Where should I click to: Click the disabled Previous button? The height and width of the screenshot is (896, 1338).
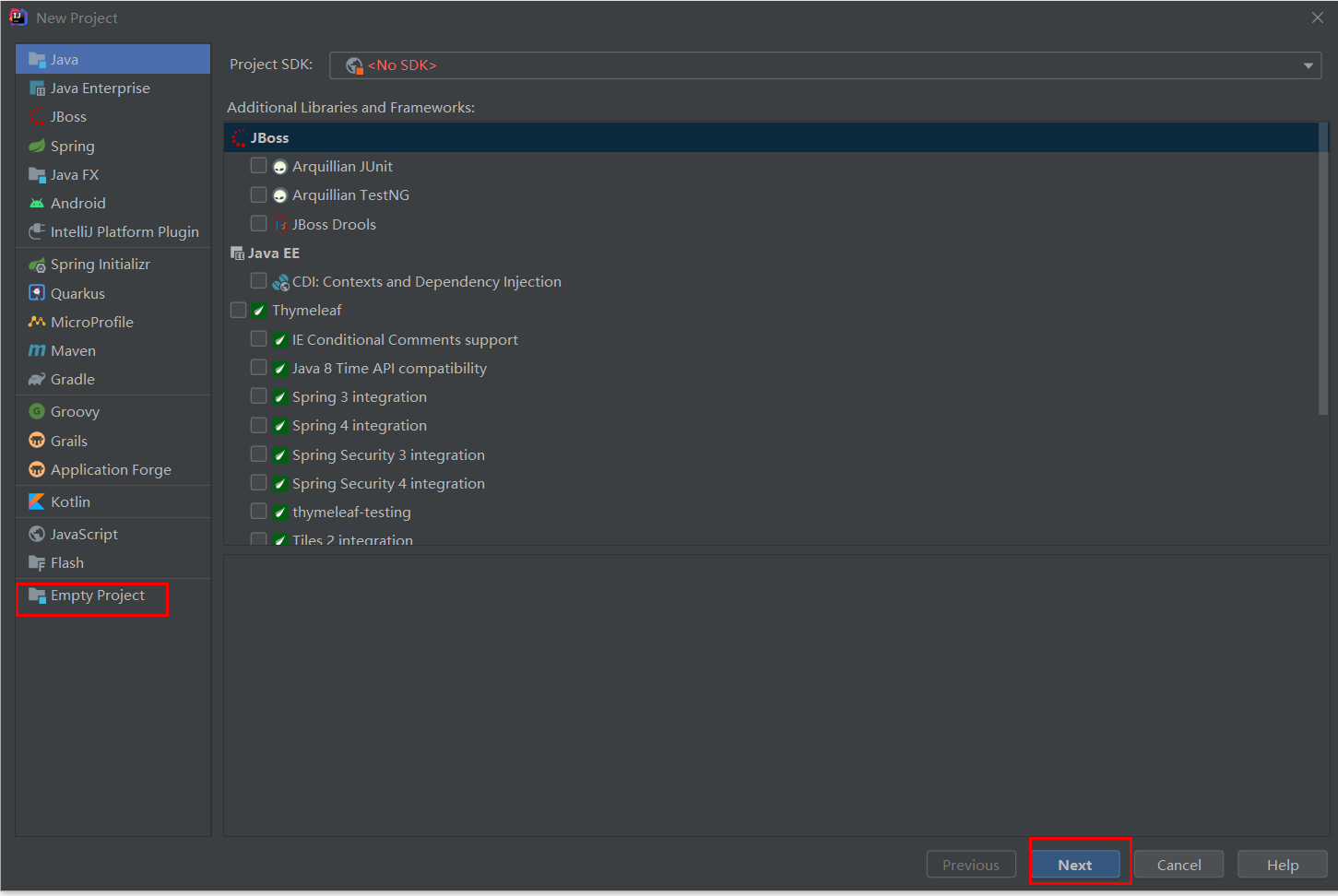[971, 865]
